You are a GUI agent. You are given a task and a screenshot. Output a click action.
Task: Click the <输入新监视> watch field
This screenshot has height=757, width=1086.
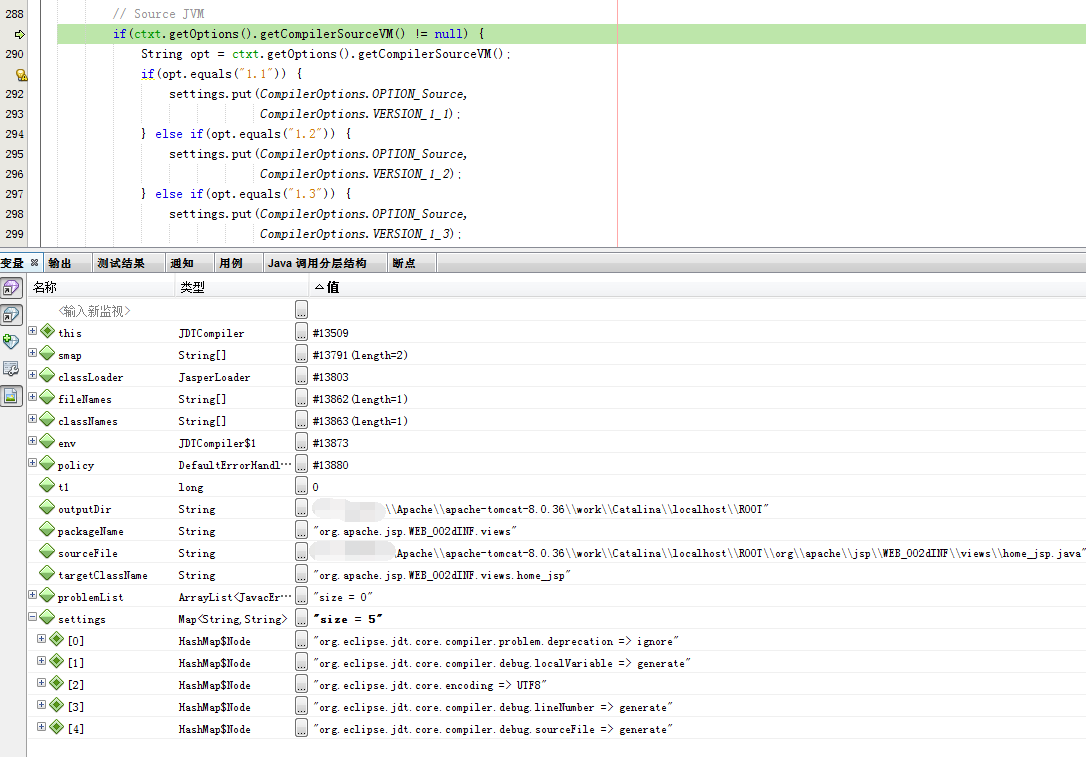click(94, 311)
